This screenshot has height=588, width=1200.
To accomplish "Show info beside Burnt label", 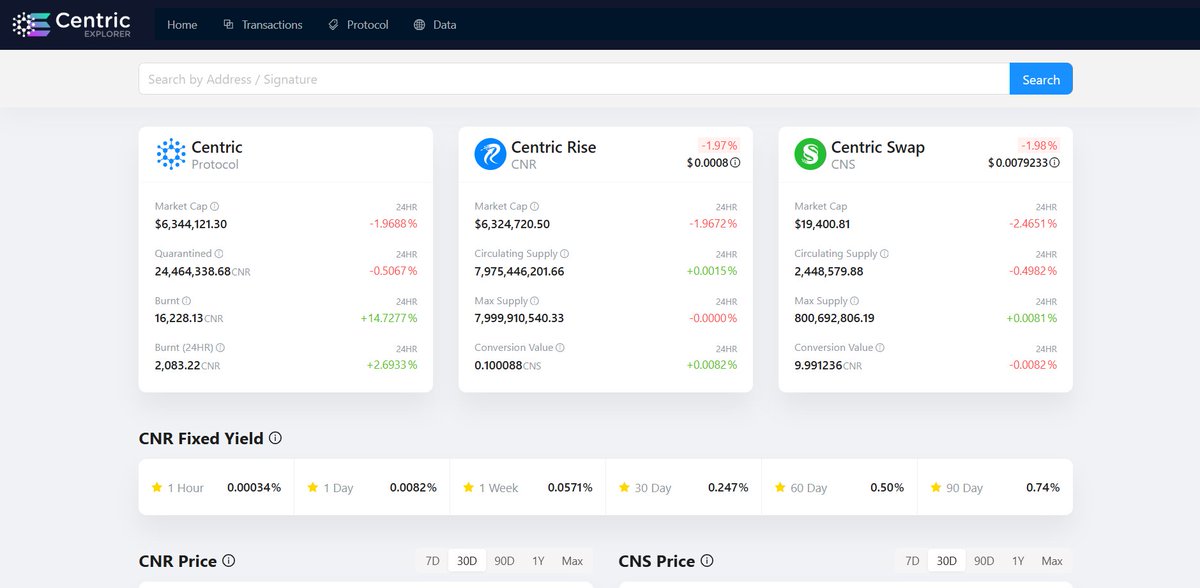I will coord(187,301).
